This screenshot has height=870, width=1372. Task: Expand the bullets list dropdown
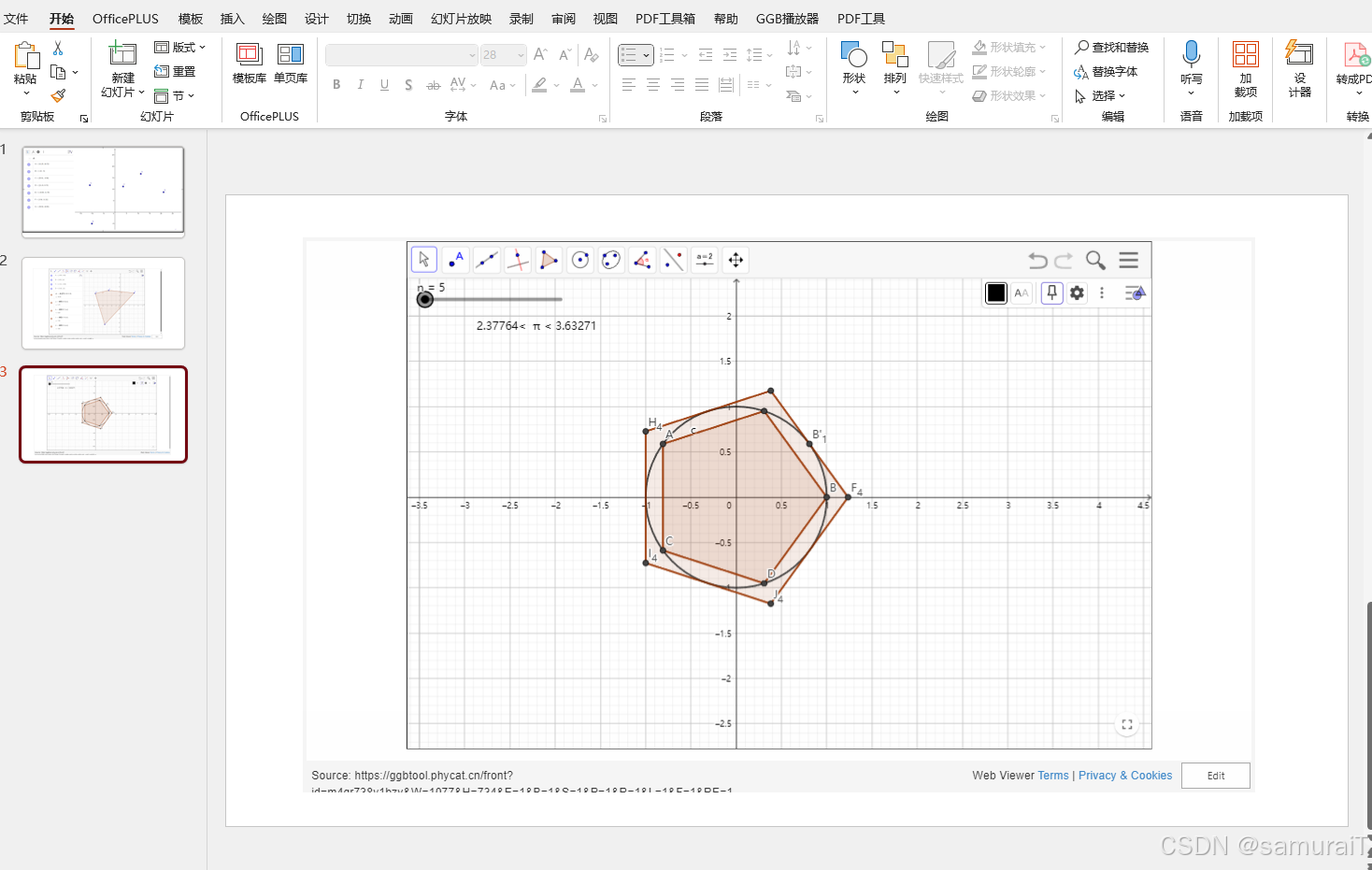click(646, 55)
